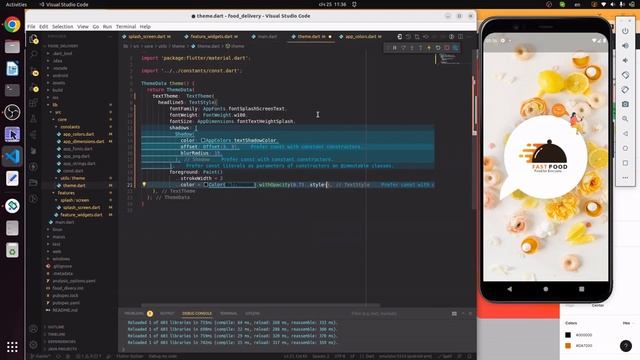Click the Visual Studio Code dock icon
This screenshot has width=640, height=360.
pyautogui.click(x=12, y=156)
